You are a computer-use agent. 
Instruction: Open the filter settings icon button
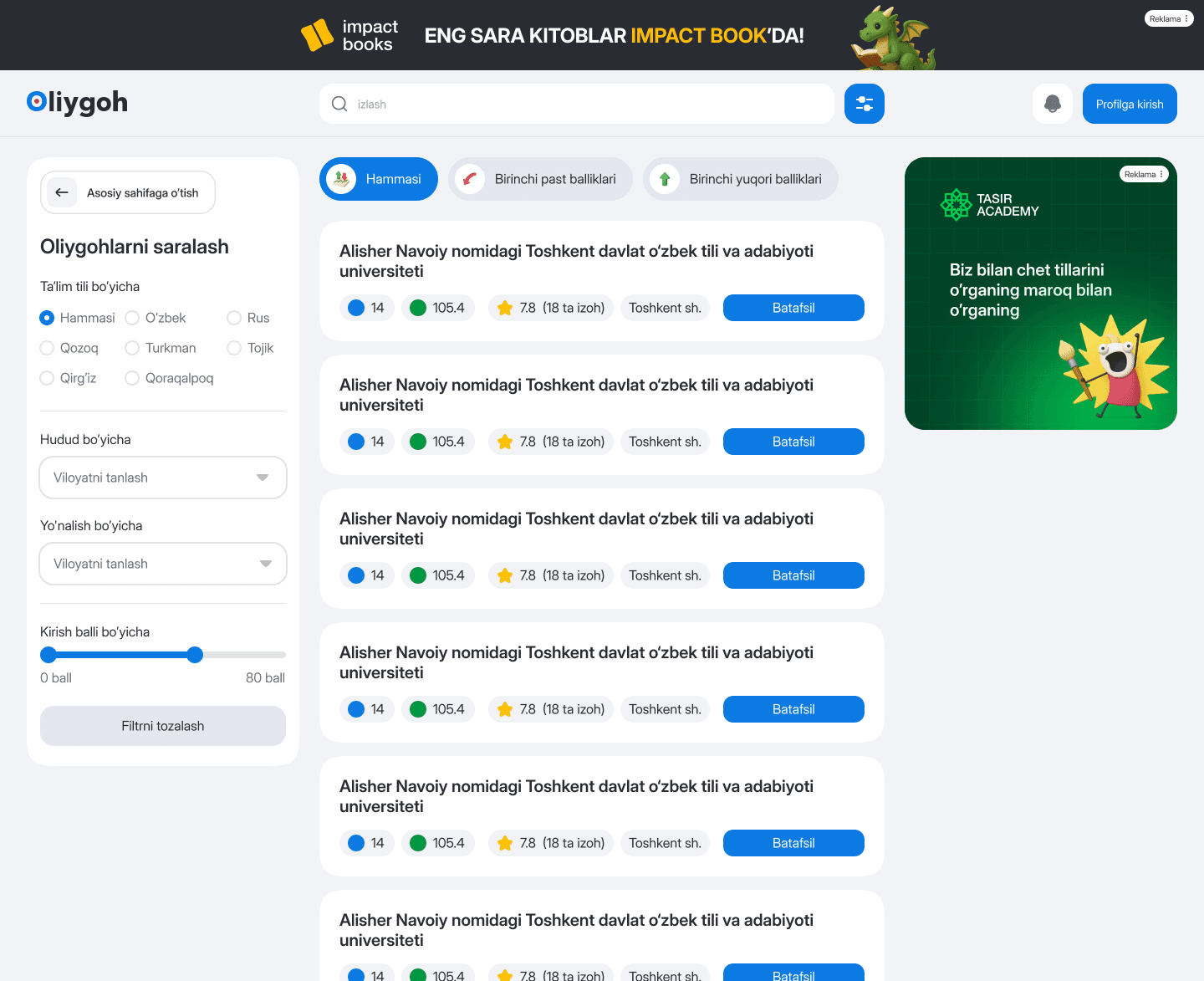[x=864, y=104]
